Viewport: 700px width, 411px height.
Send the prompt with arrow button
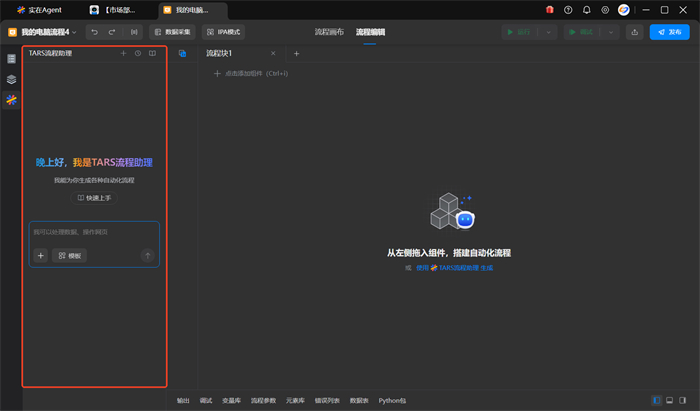tap(148, 256)
